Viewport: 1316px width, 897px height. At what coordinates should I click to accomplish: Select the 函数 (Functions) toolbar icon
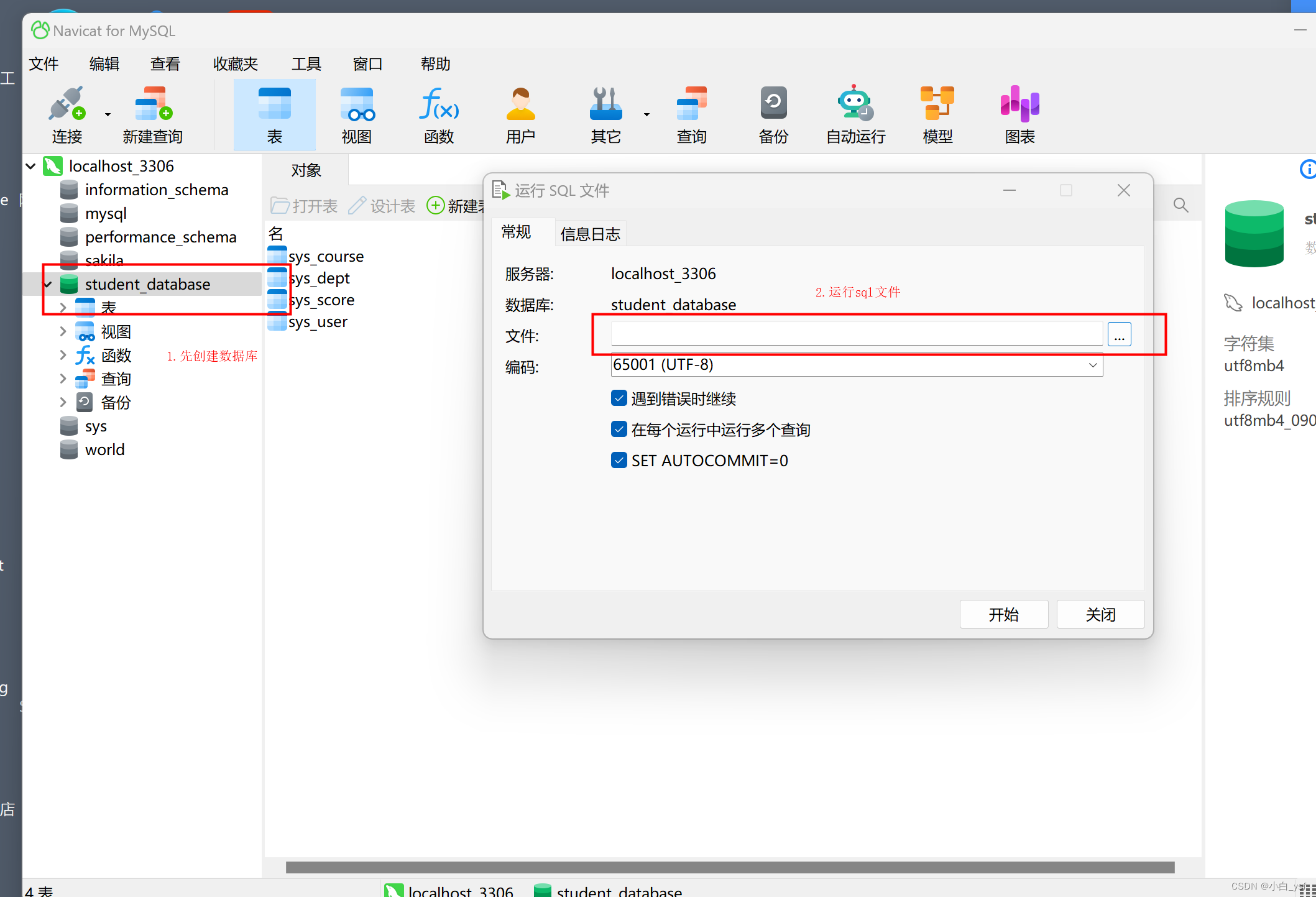pyautogui.click(x=438, y=114)
